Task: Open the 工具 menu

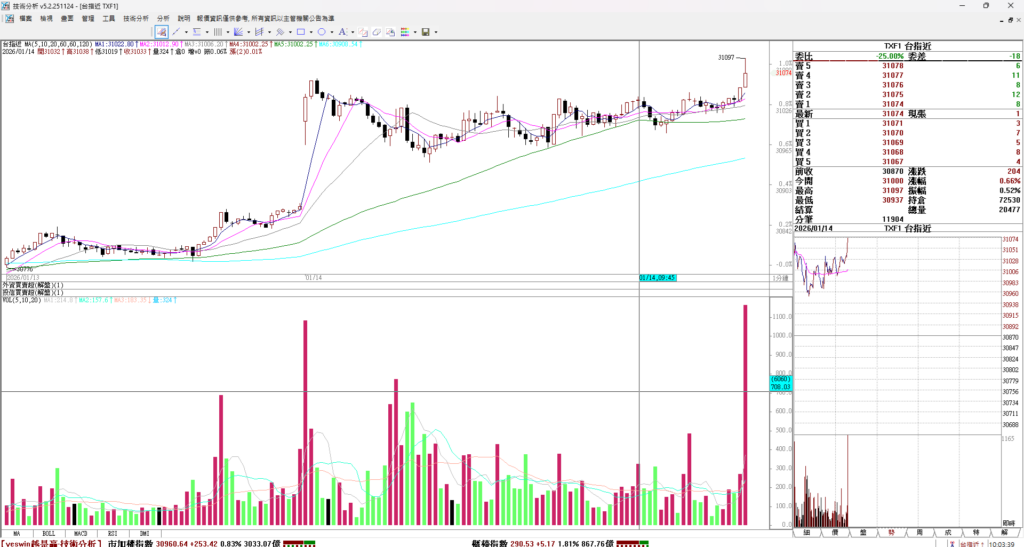Action: (108, 18)
